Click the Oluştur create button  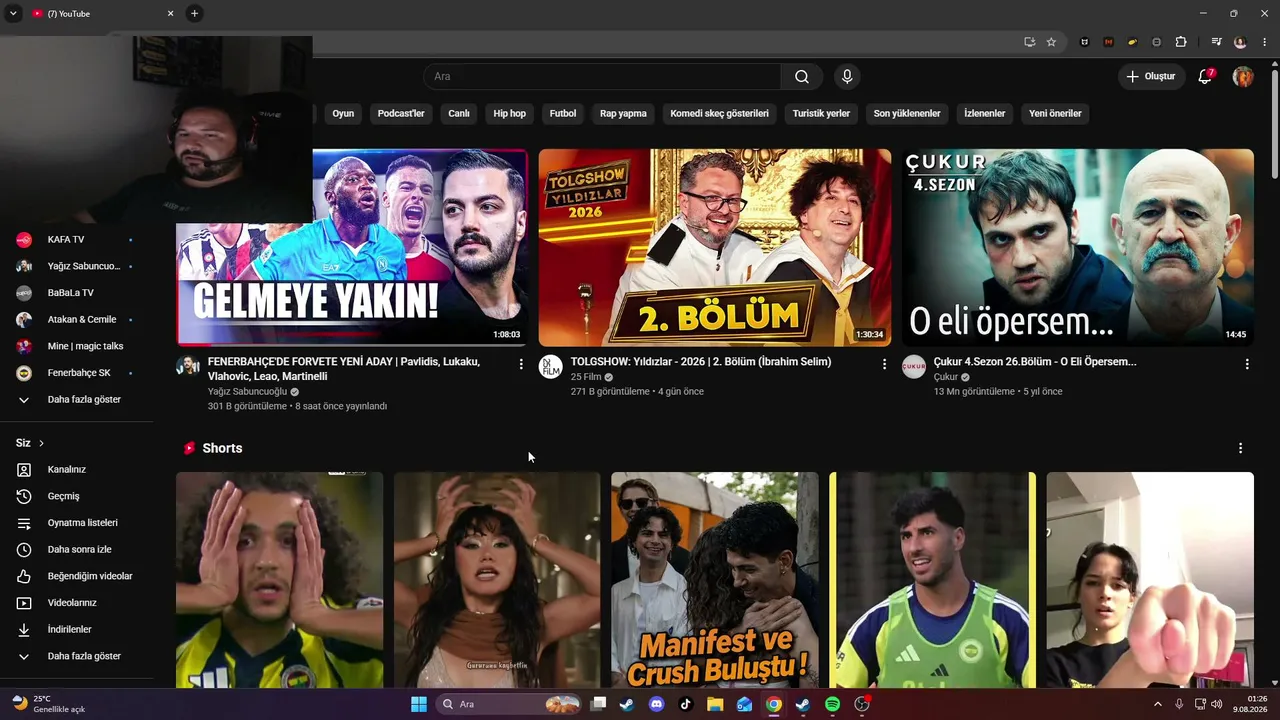1151,77
